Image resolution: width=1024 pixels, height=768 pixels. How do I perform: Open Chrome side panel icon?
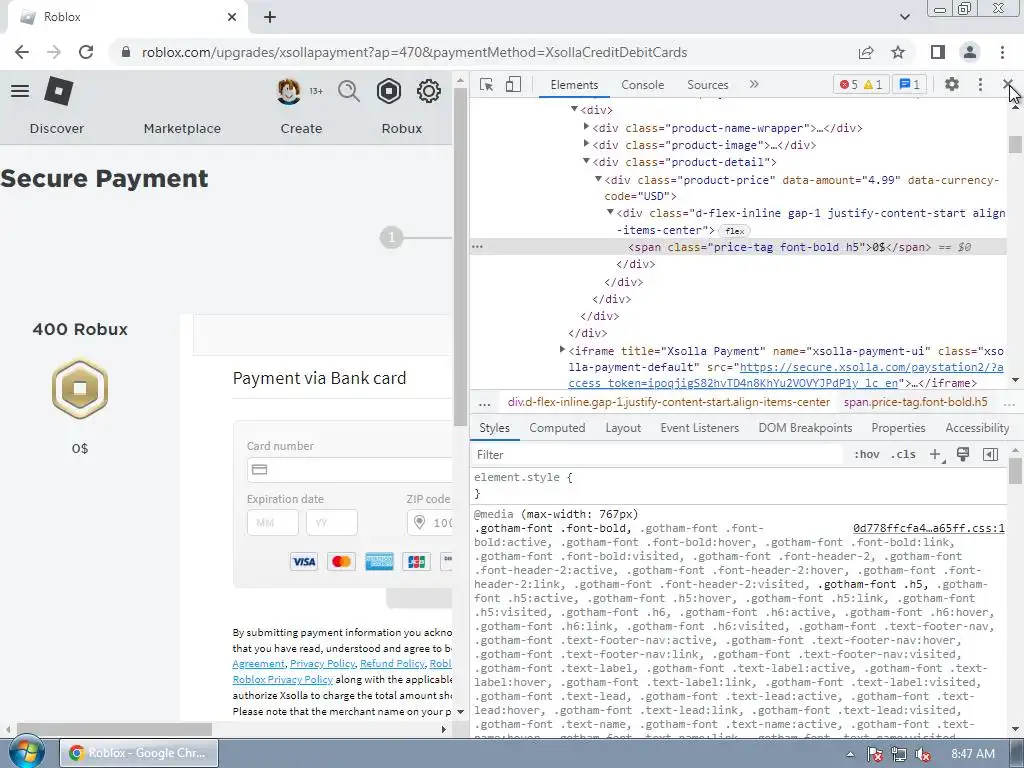pyautogui.click(x=938, y=52)
